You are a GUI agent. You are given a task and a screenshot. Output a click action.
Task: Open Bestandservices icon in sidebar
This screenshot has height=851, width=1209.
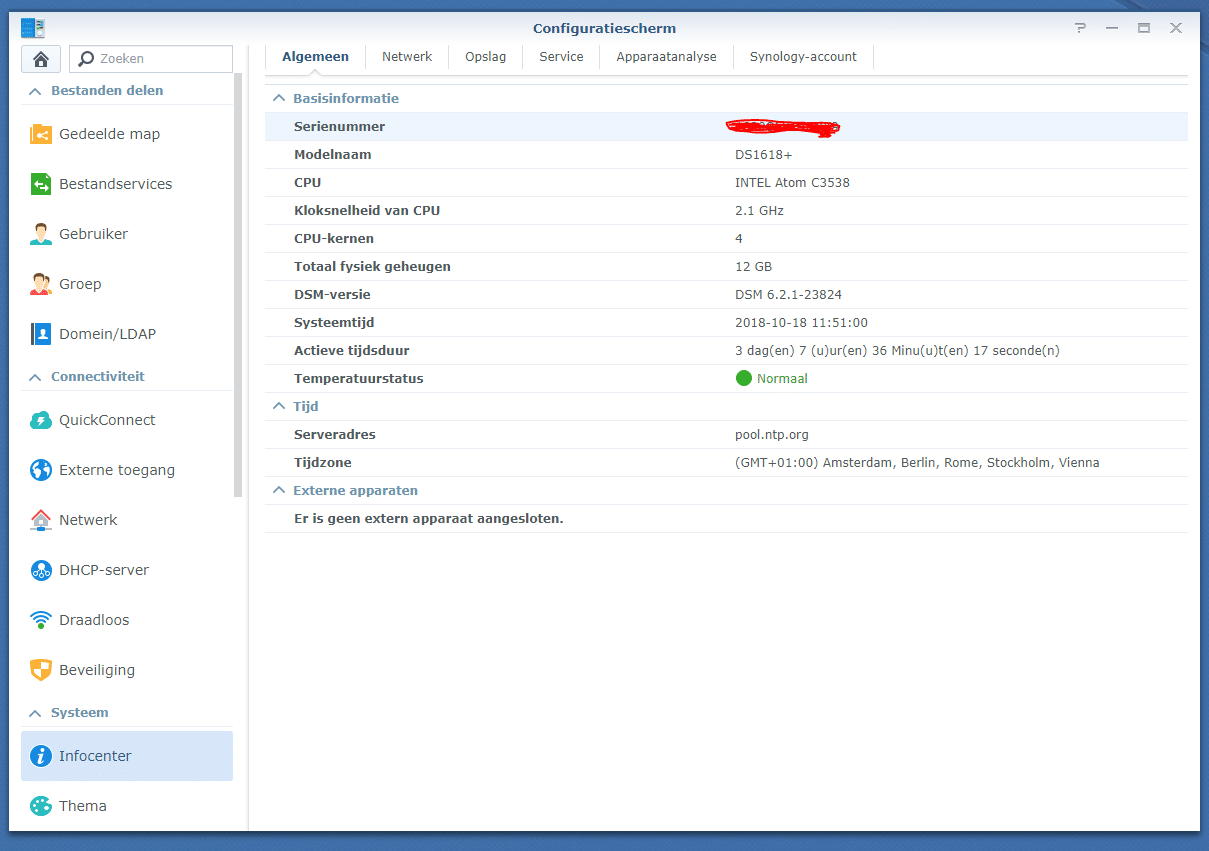coord(41,184)
